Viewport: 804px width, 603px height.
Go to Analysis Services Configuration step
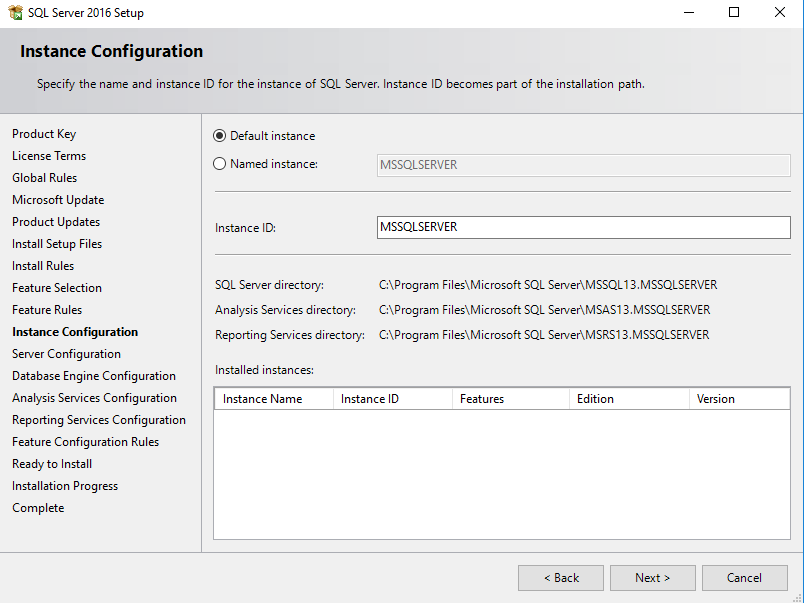click(x=94, y=398)
